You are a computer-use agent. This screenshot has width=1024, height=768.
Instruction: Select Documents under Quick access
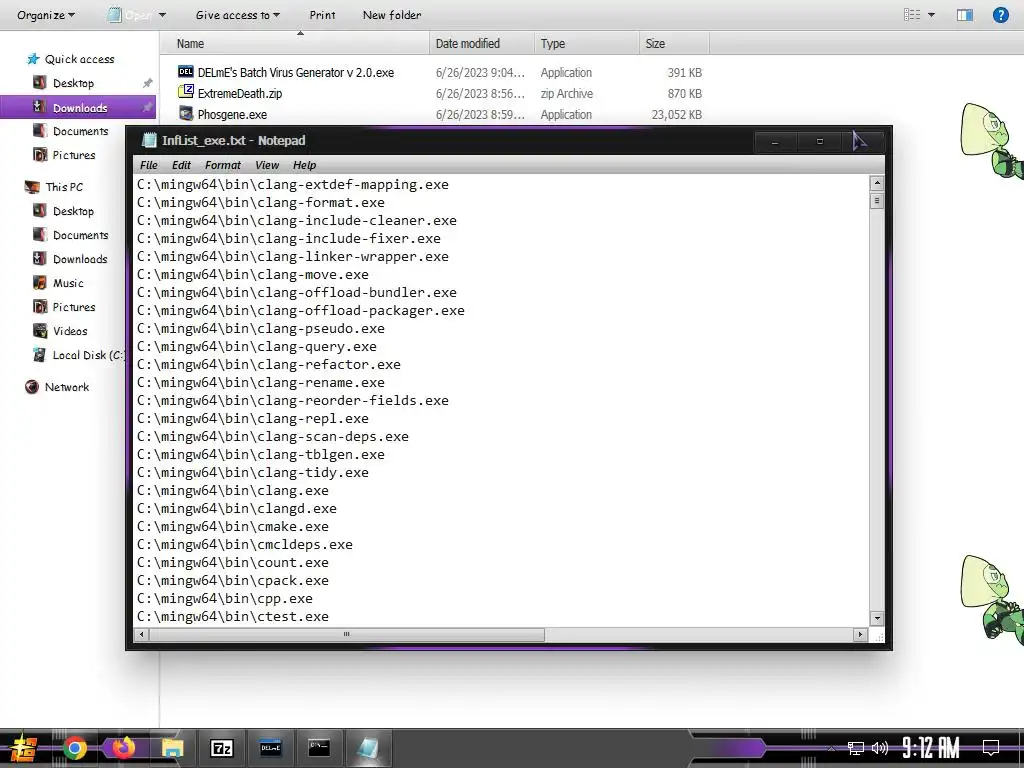78,131
